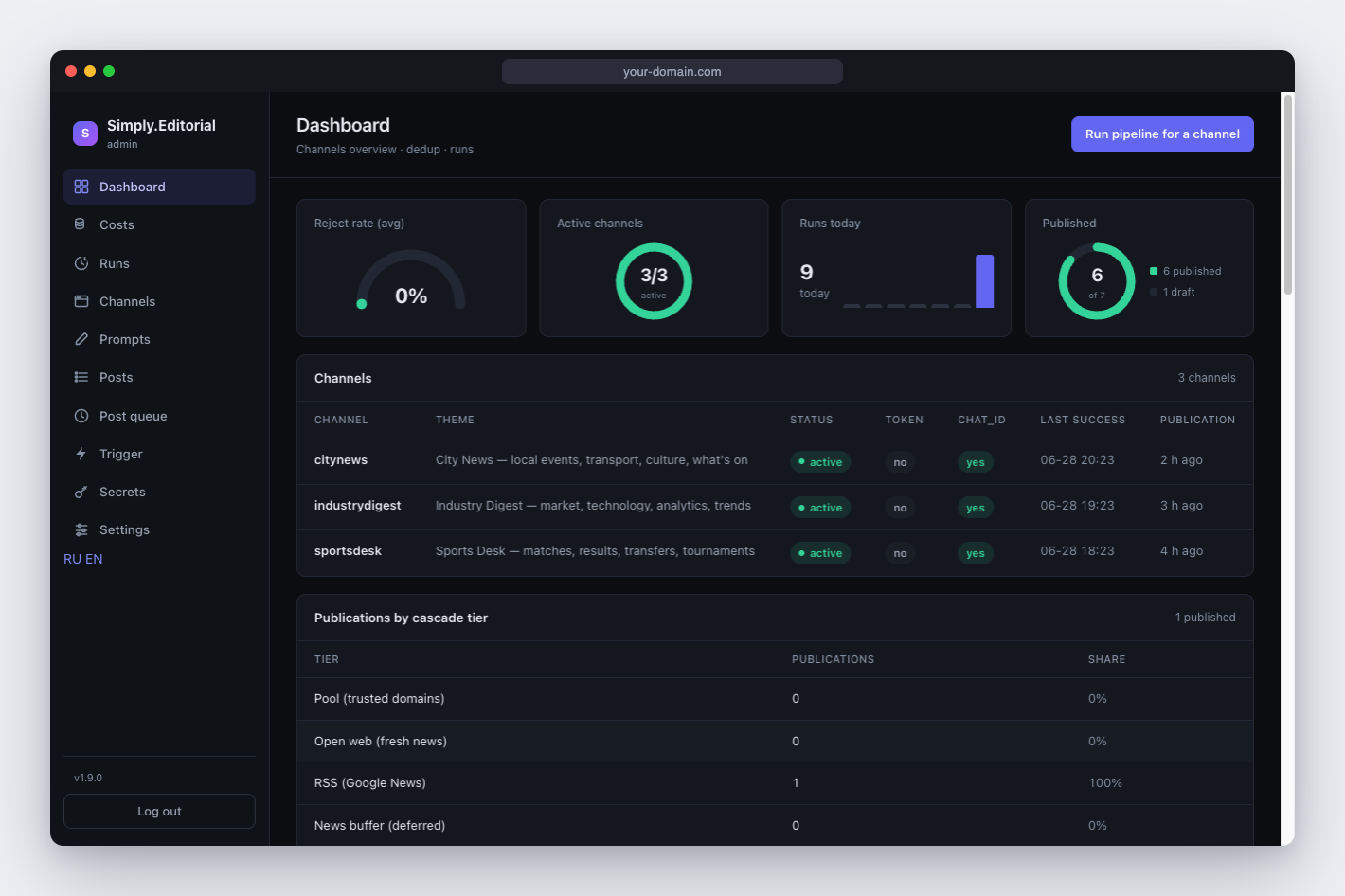
Task: Click the version label v1.9.0
Action: click(x=88, y=778)
